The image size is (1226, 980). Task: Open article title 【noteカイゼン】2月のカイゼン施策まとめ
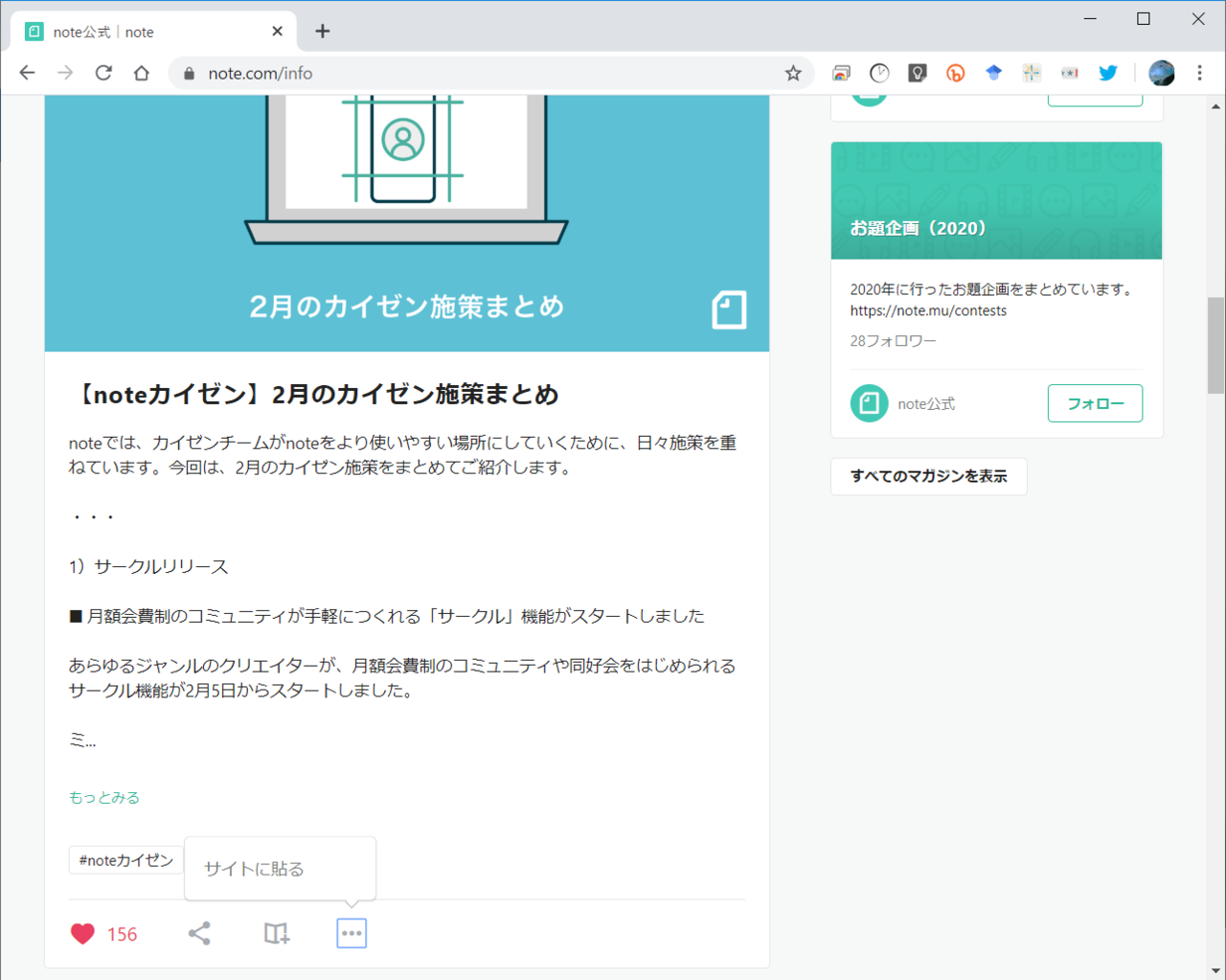(314, 394)
